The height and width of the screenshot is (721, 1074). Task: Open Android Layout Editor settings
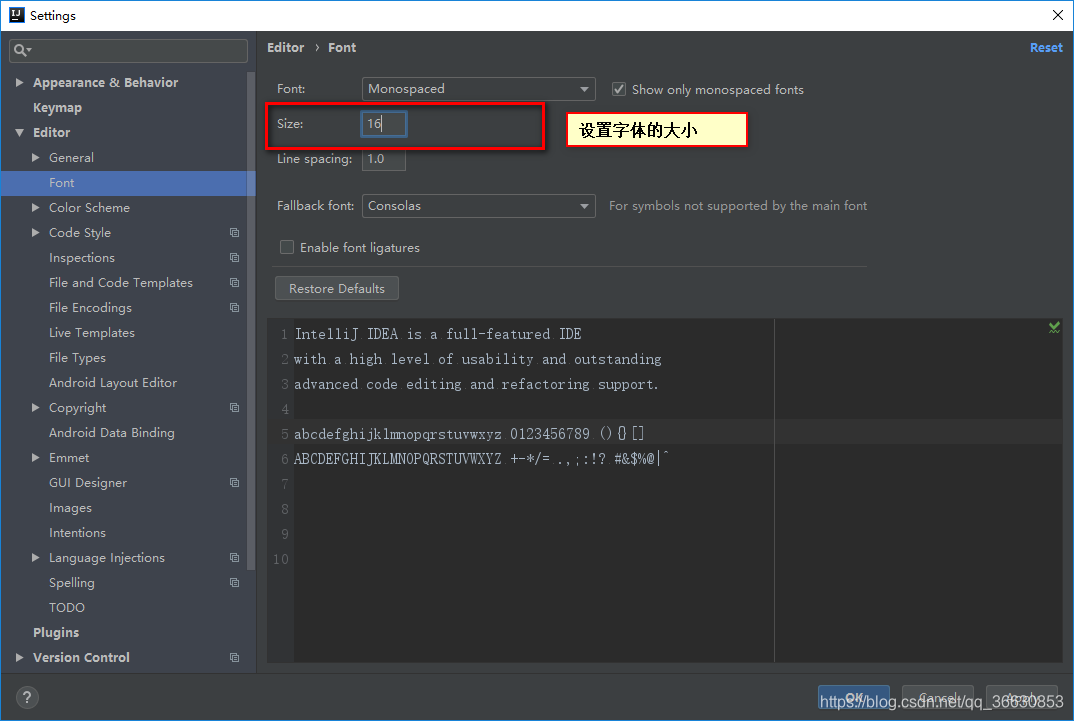tap(113, 383)
